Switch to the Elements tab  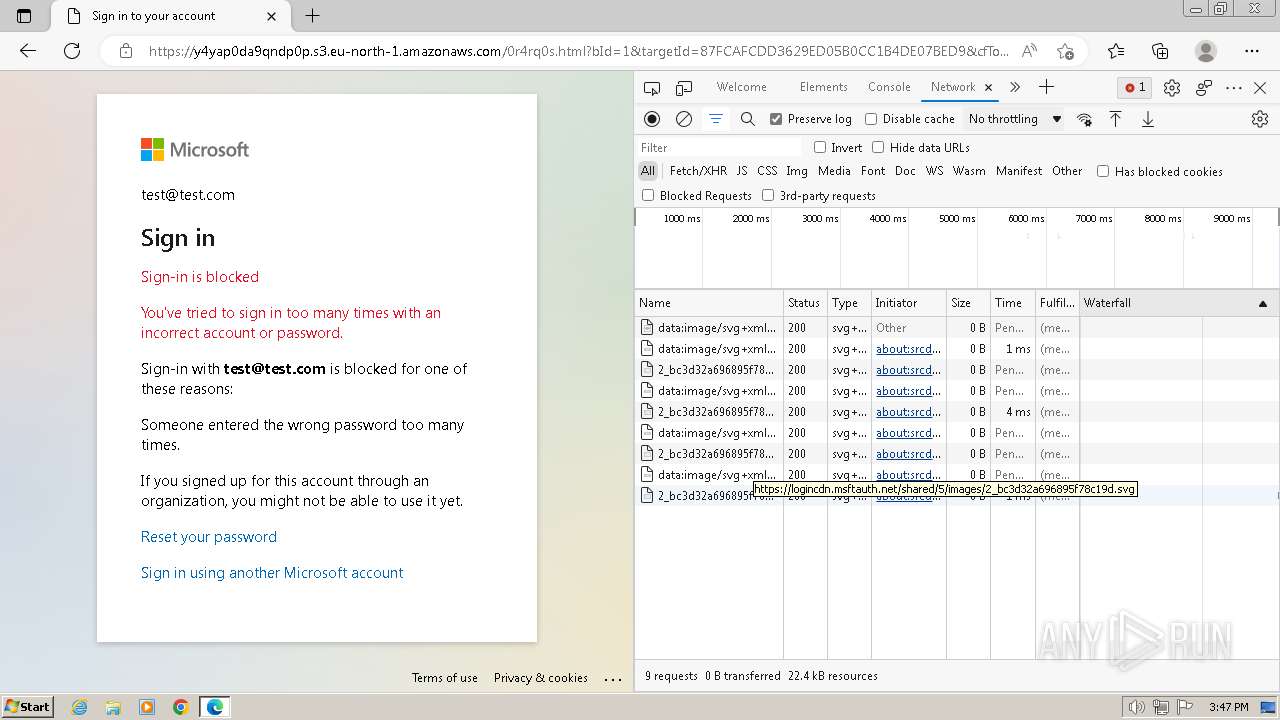tap(824, 87)
